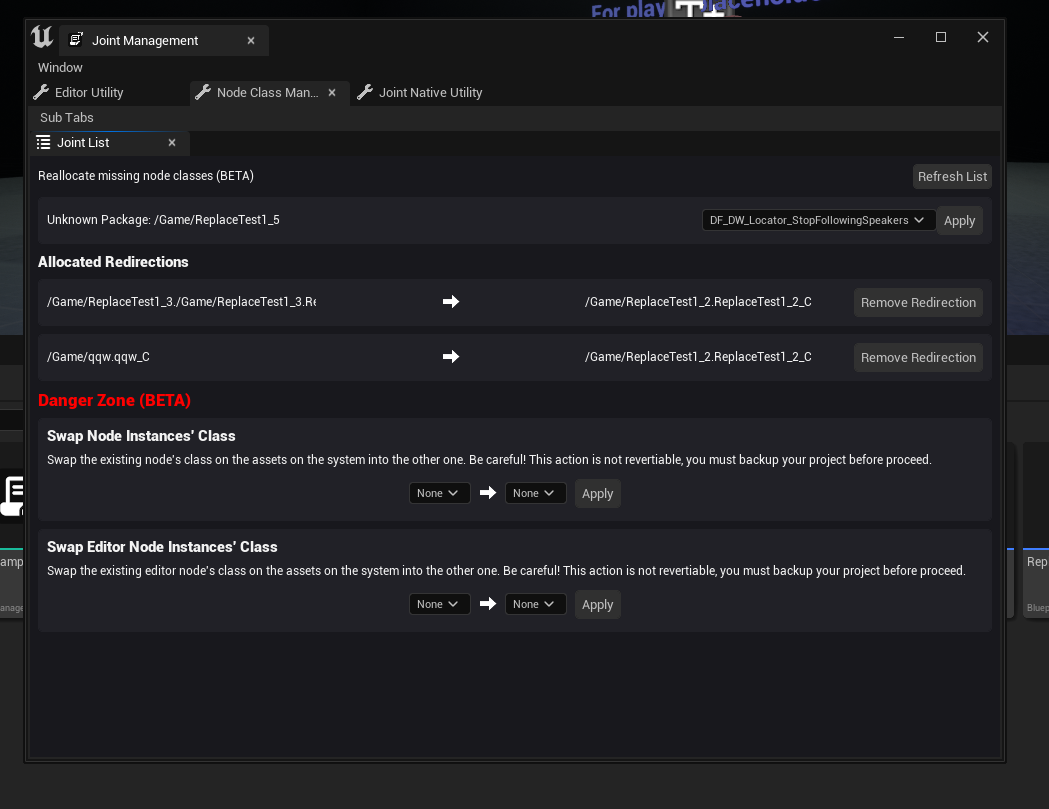Click the Joint Native Utility wrench icon
The height and width of the screenshot is (809, 1049).
(365, 93)
